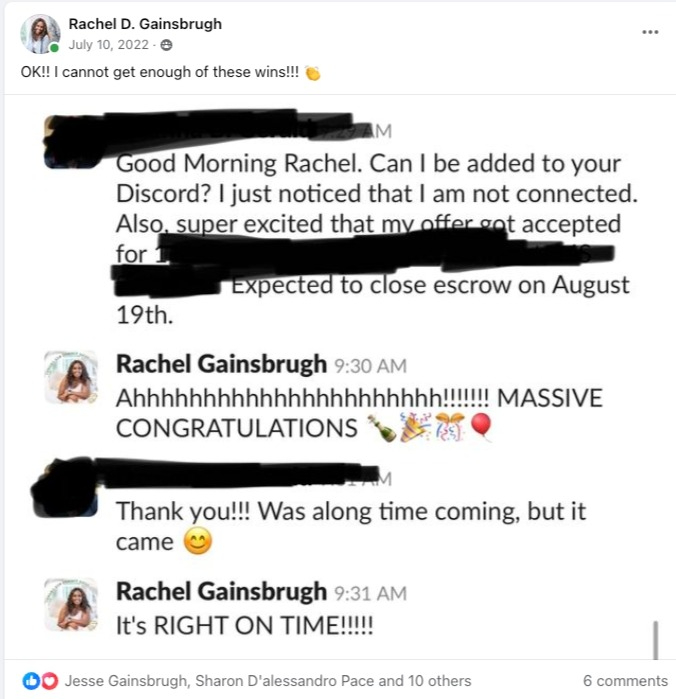Screen dimensions: 676x699
Task: Click the champagne bottle emoji
Action: click(x=381, y=428)
